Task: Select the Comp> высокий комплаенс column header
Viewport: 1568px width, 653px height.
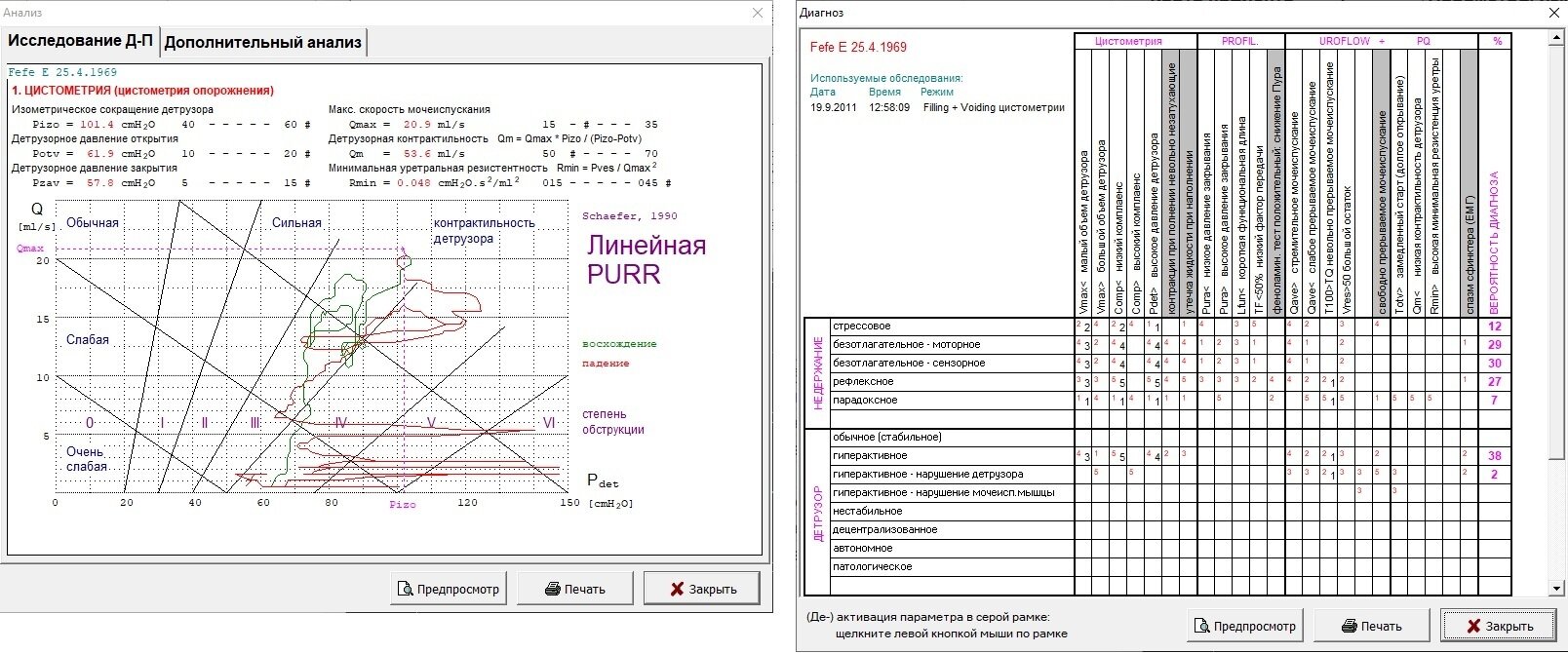Action: (x=1136, y=182)
